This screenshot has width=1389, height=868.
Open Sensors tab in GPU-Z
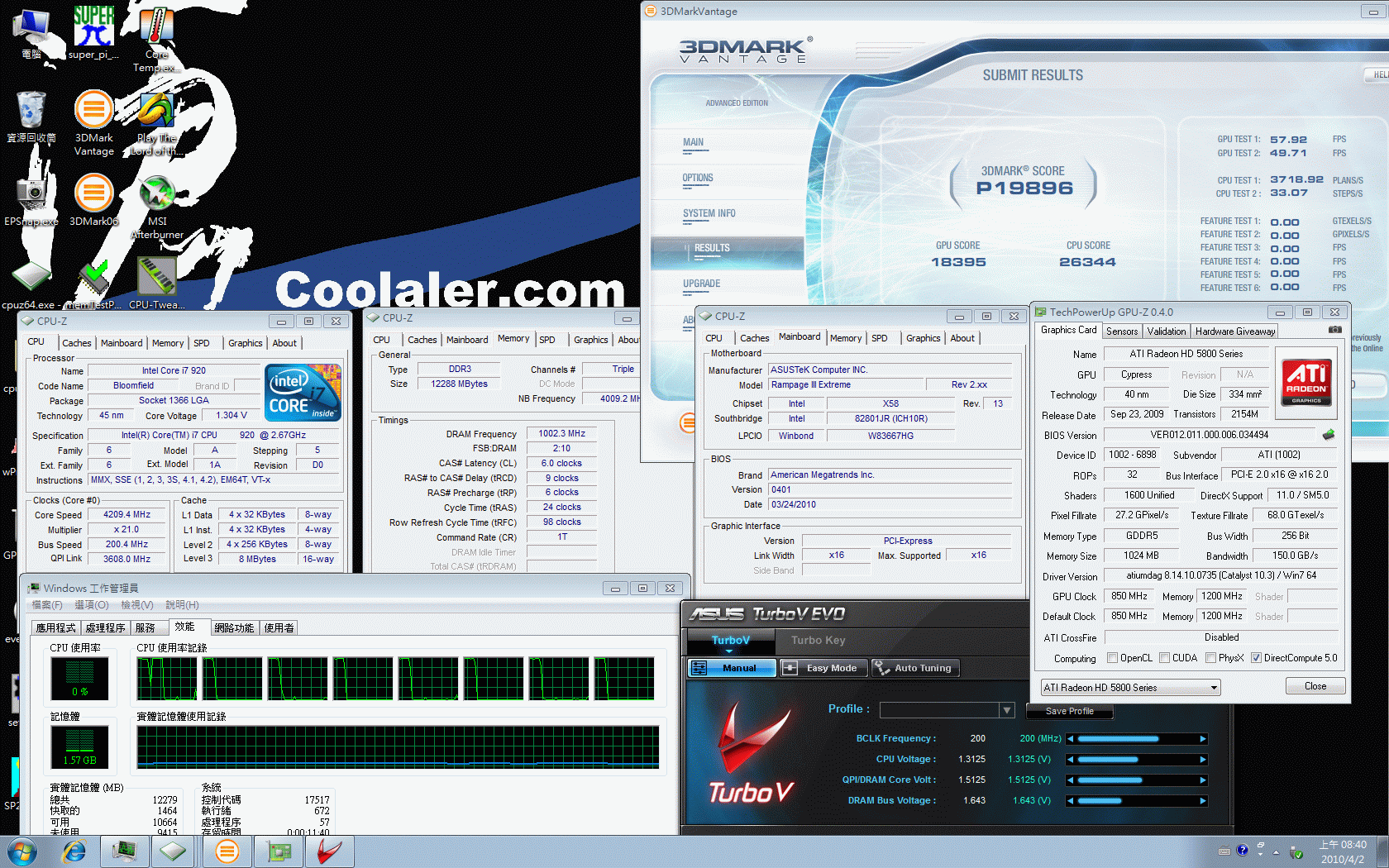click(x=1122, y=331)
